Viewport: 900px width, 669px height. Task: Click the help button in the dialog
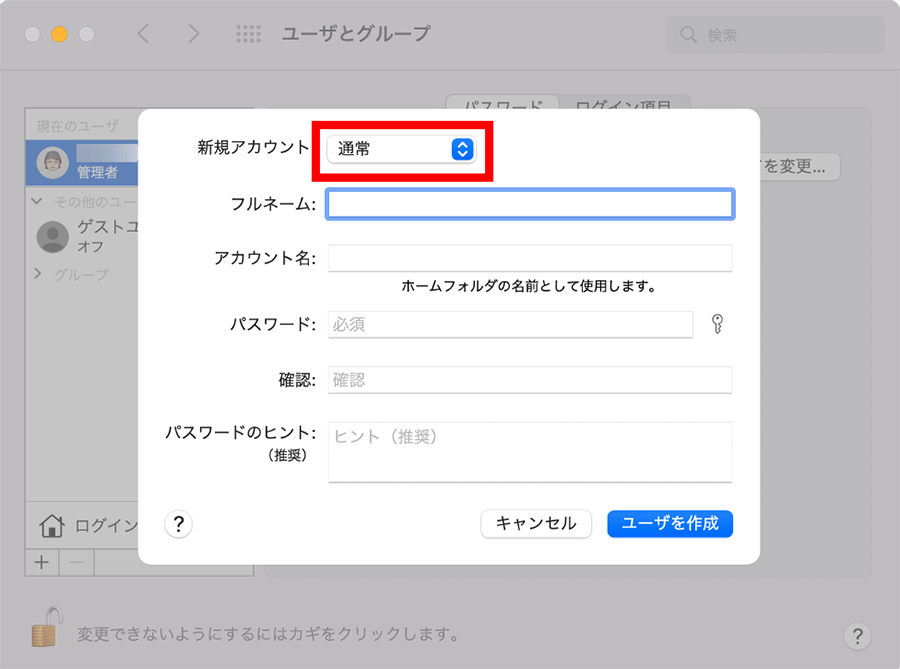[x=178, y=524]
